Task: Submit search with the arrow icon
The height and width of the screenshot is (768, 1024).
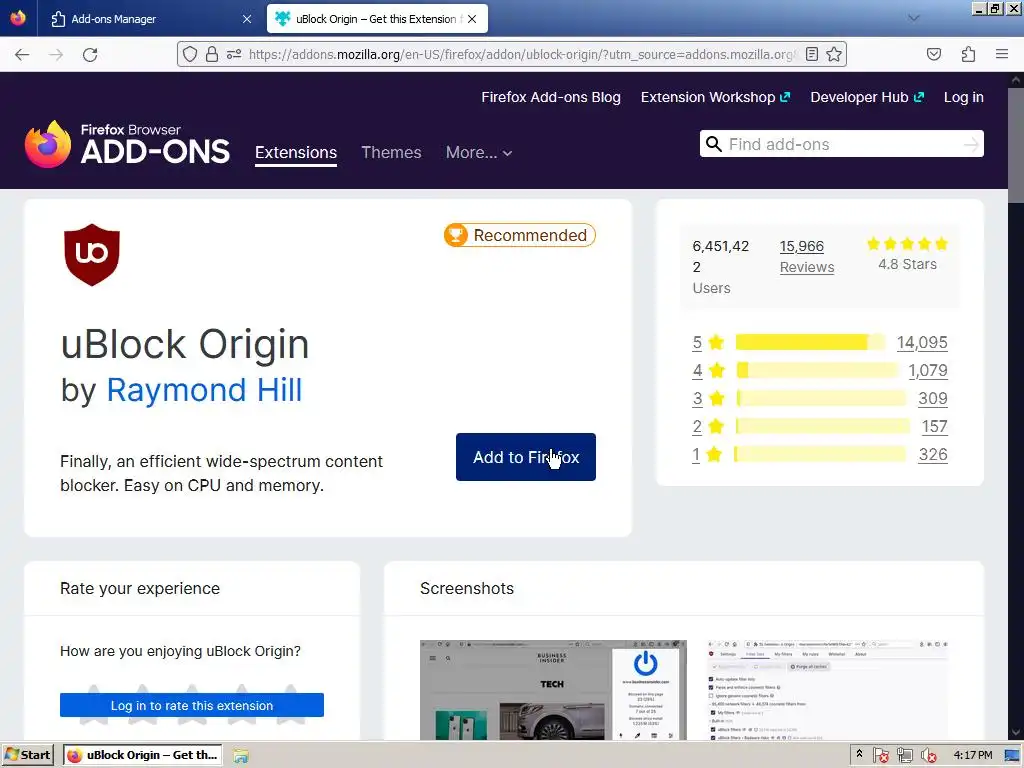Action: pos(971,144)
